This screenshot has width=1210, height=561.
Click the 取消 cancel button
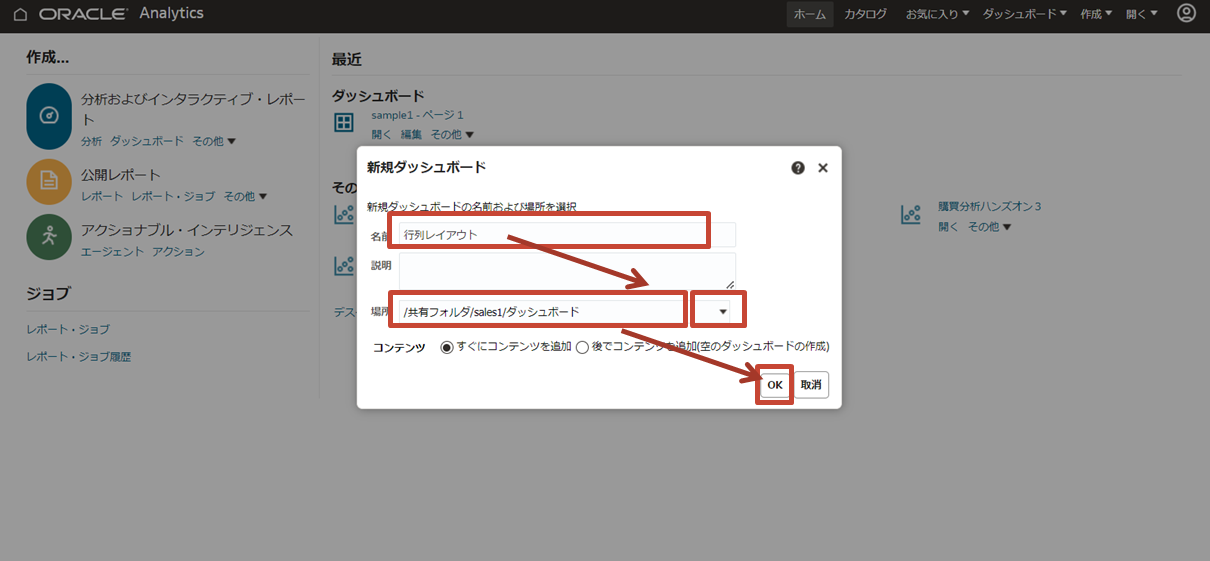811,385
